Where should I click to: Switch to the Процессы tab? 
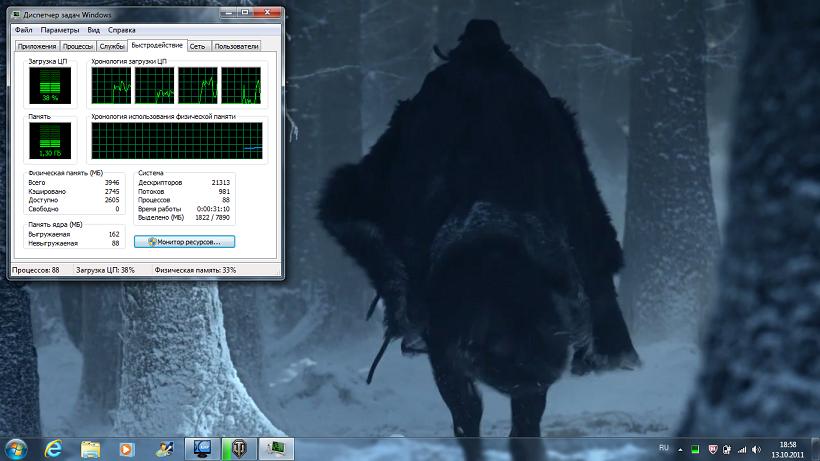(x=77, y=46)
